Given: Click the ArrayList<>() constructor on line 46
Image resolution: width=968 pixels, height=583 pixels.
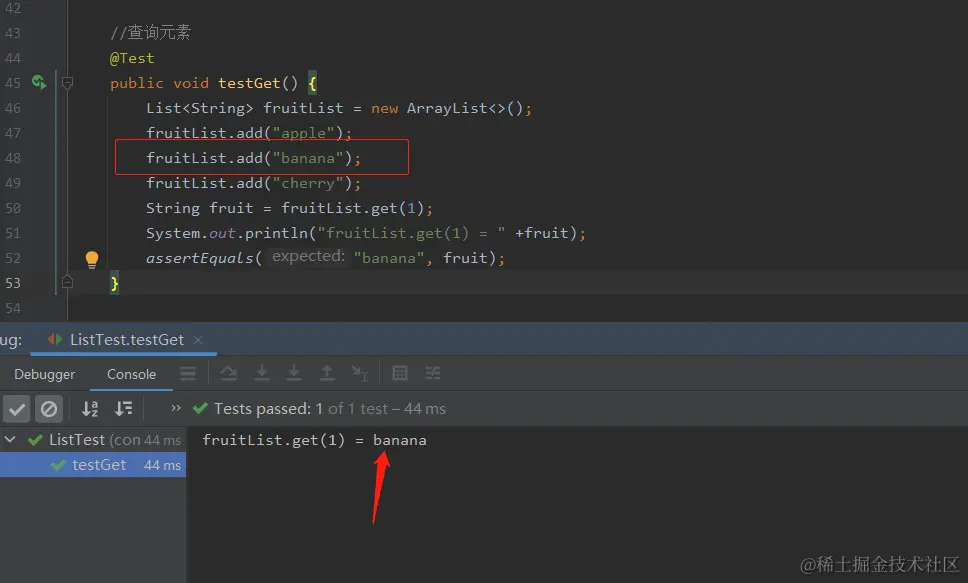Looking at the screenshot, I should click(x=465, y=108).
